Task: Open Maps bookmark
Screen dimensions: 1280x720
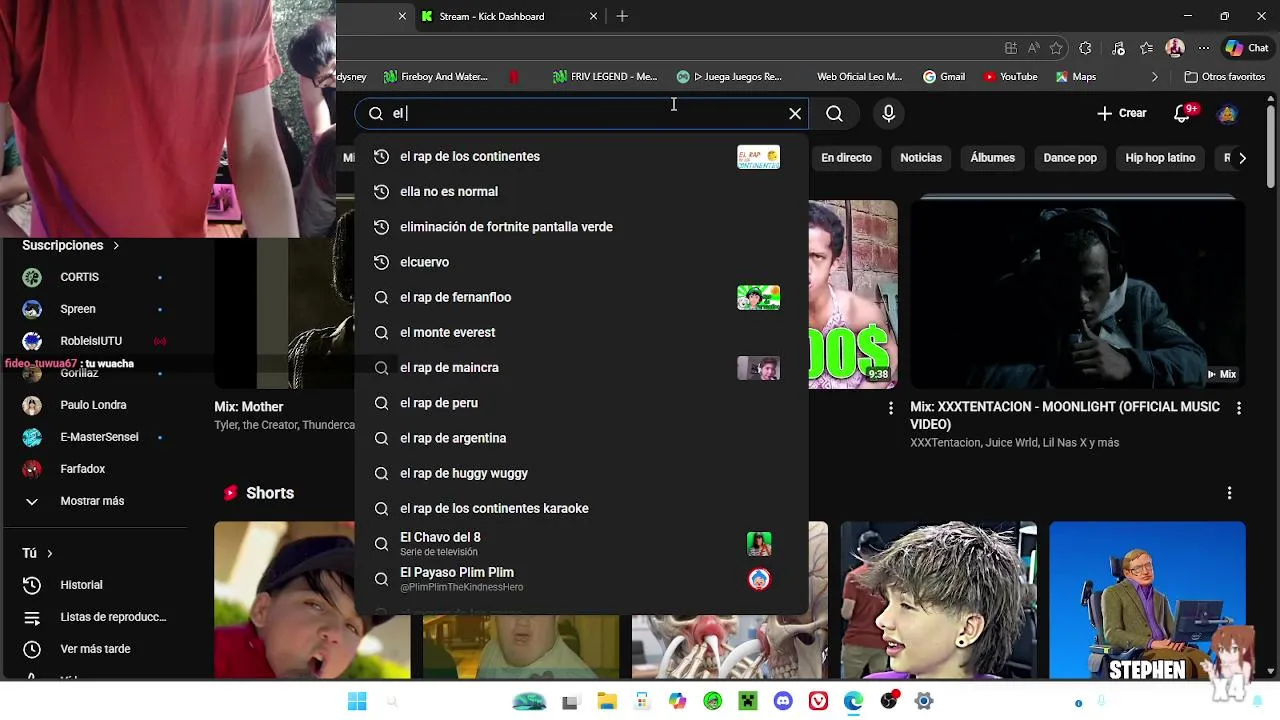Action: 1075,77
